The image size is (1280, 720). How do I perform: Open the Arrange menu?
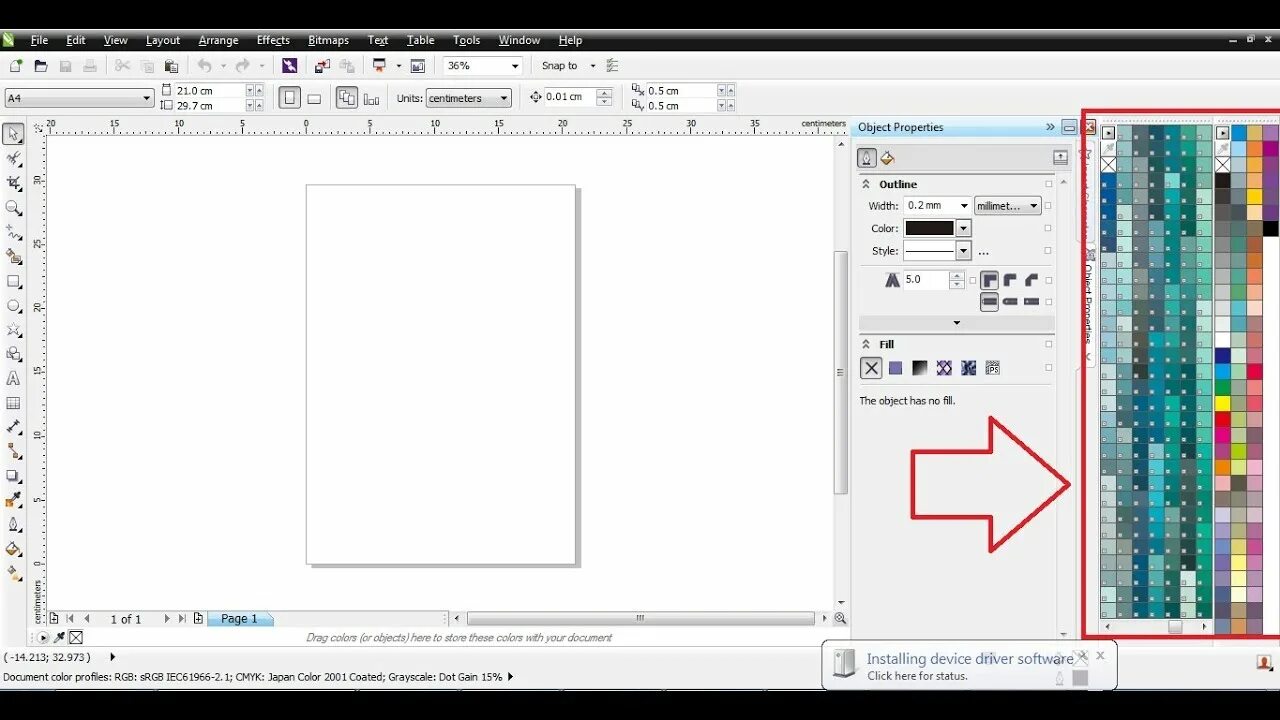point(218,40)
